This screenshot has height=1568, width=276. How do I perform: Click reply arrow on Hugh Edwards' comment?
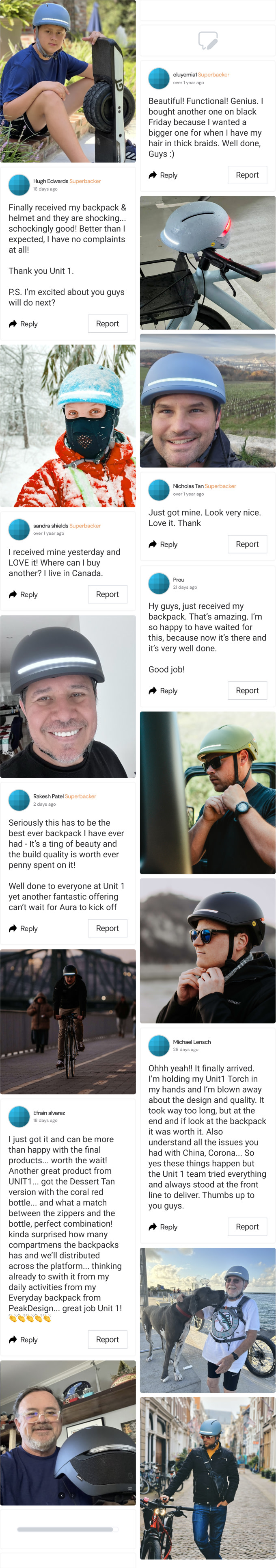tap(13, 324)
